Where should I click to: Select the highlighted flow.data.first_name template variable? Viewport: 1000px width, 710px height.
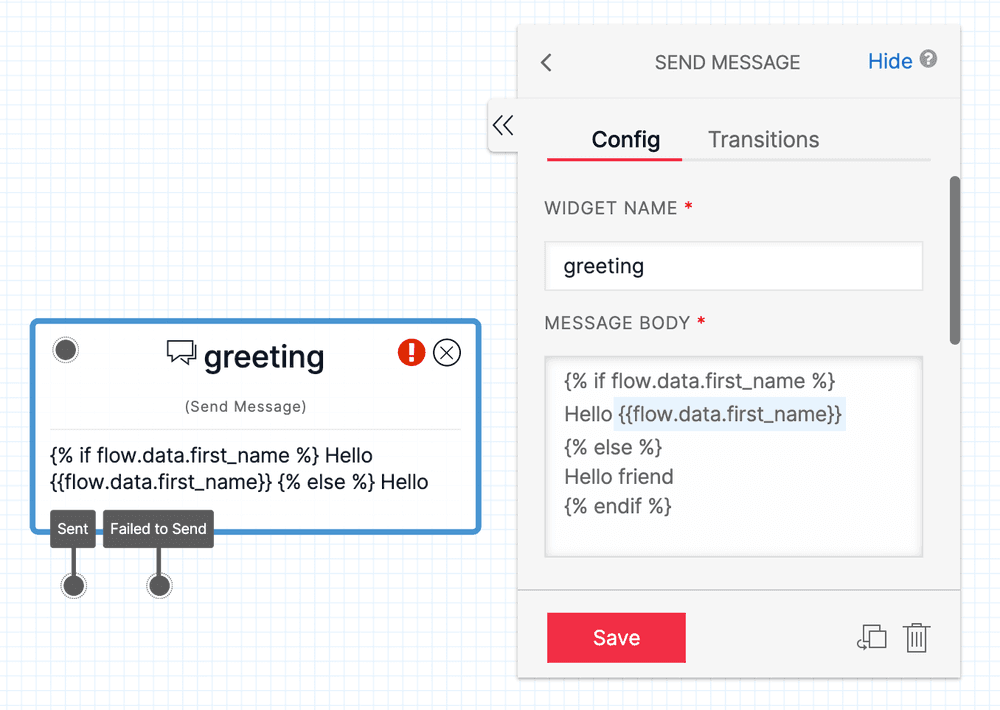coord(729,414)
